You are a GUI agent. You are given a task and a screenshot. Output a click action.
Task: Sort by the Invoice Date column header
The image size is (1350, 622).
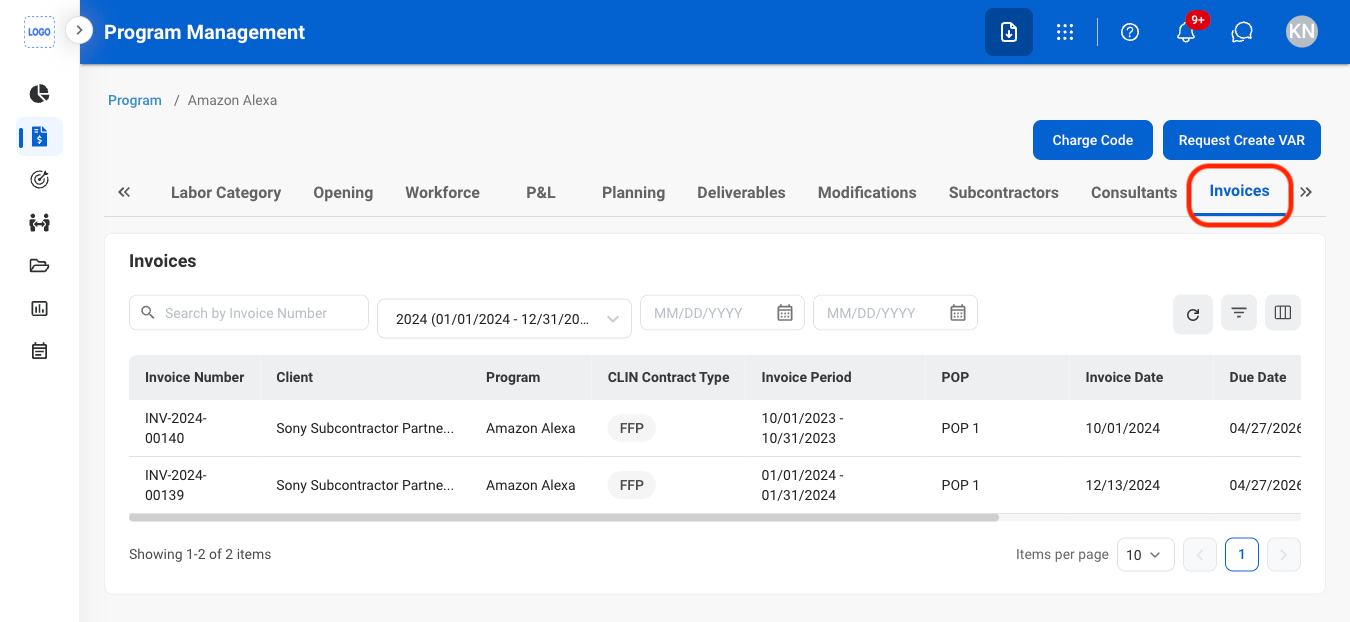(x=1124, y=377)
